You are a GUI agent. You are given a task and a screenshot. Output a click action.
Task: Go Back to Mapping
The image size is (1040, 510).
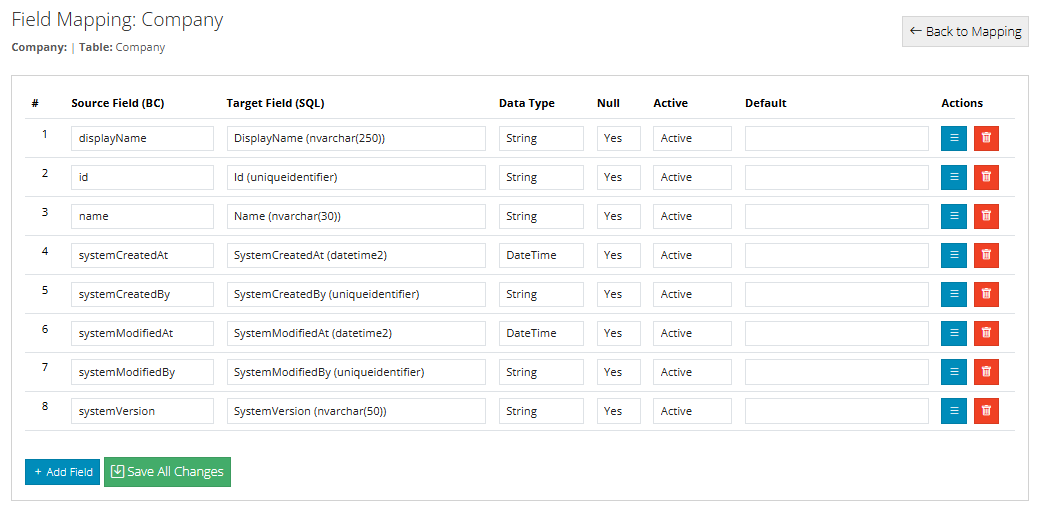965,31
